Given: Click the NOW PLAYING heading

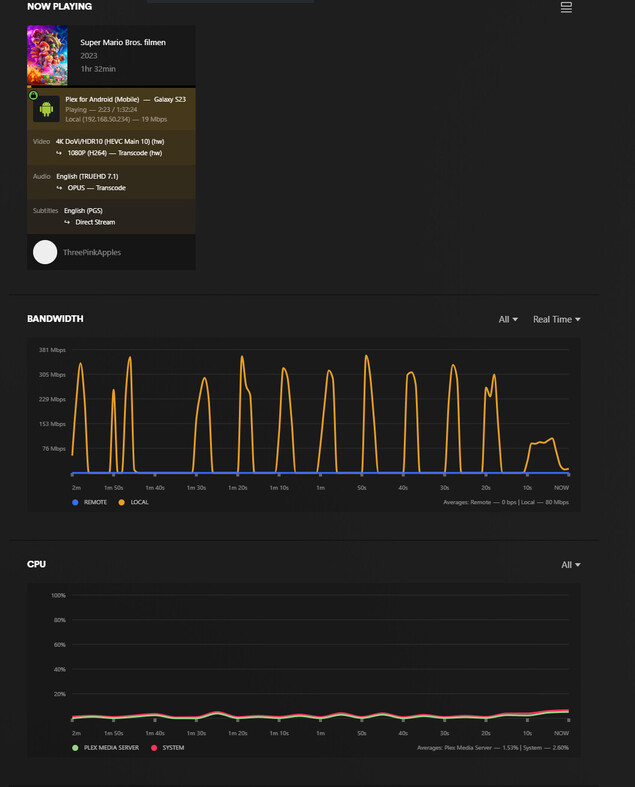Looking at the screenshot, I should pos(59,7).
